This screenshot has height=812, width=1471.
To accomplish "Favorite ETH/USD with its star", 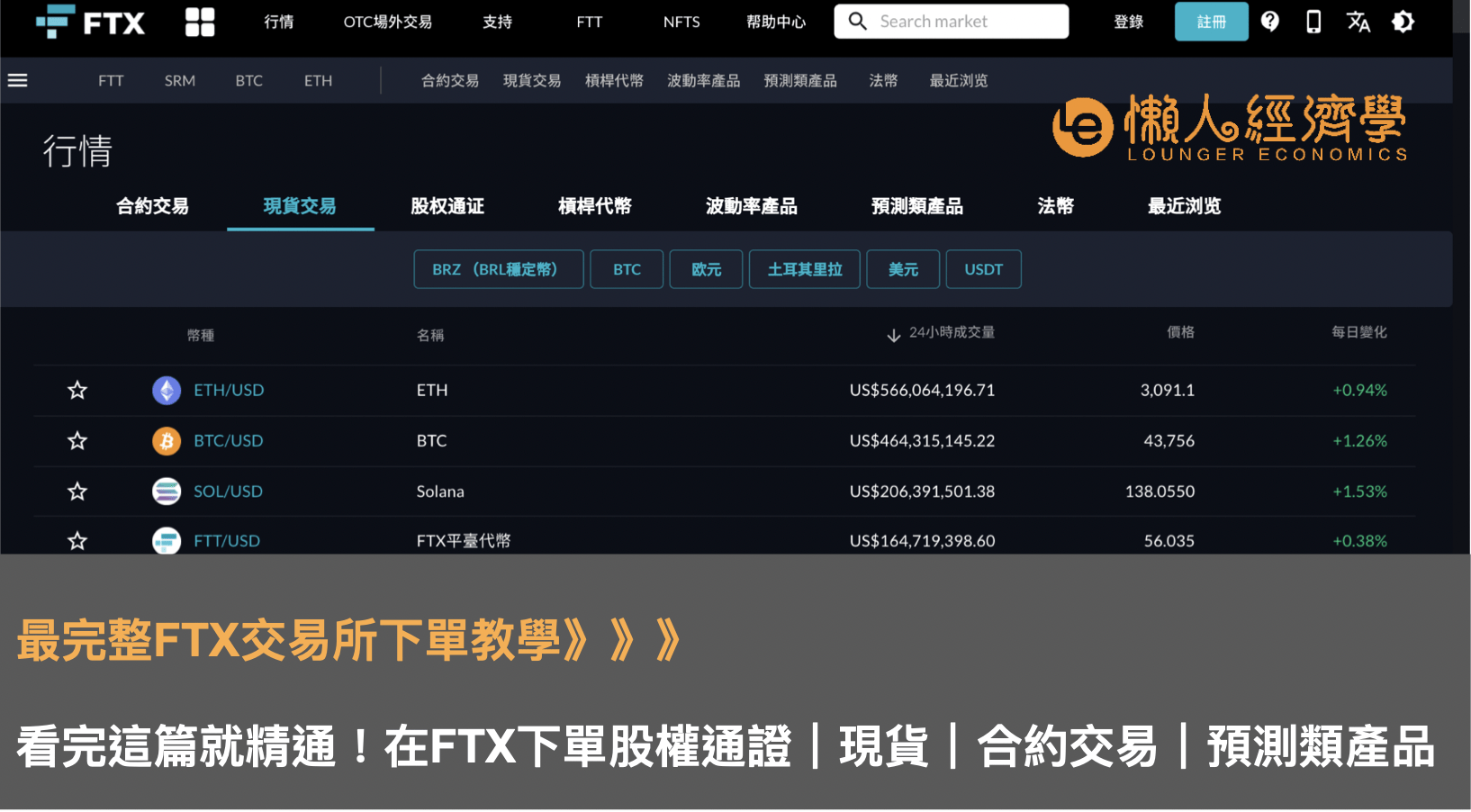I will pyautogui.click(x=77, y=390).
